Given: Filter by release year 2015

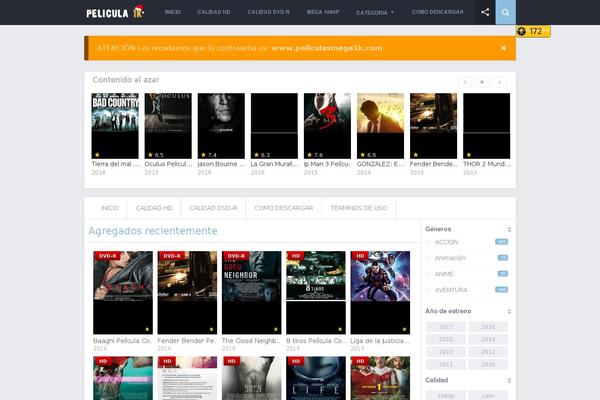Looking at the screenshot, I should pyautogui.click(x=446, y=339).
